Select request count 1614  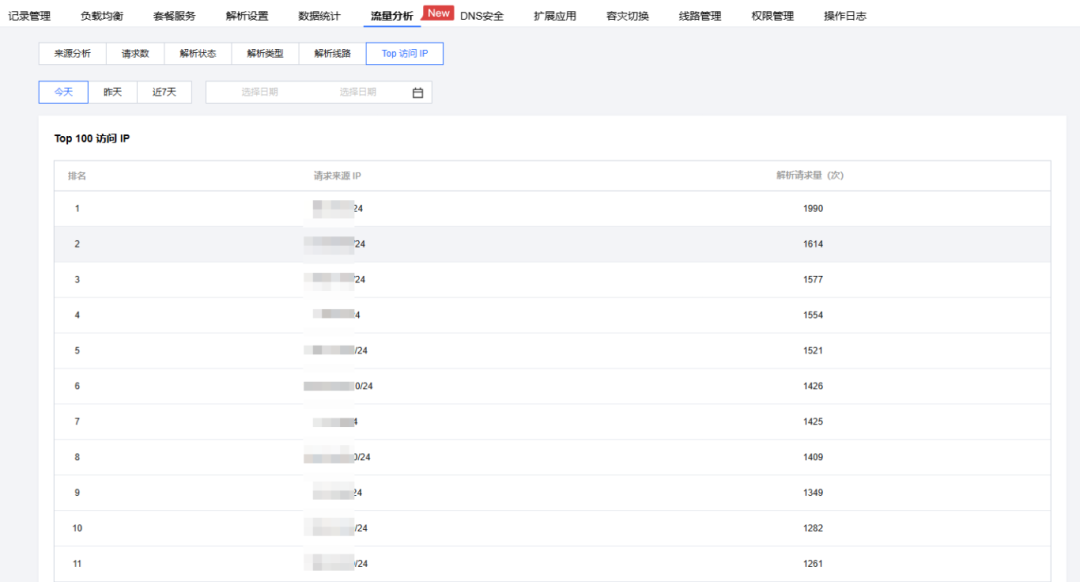813,244
